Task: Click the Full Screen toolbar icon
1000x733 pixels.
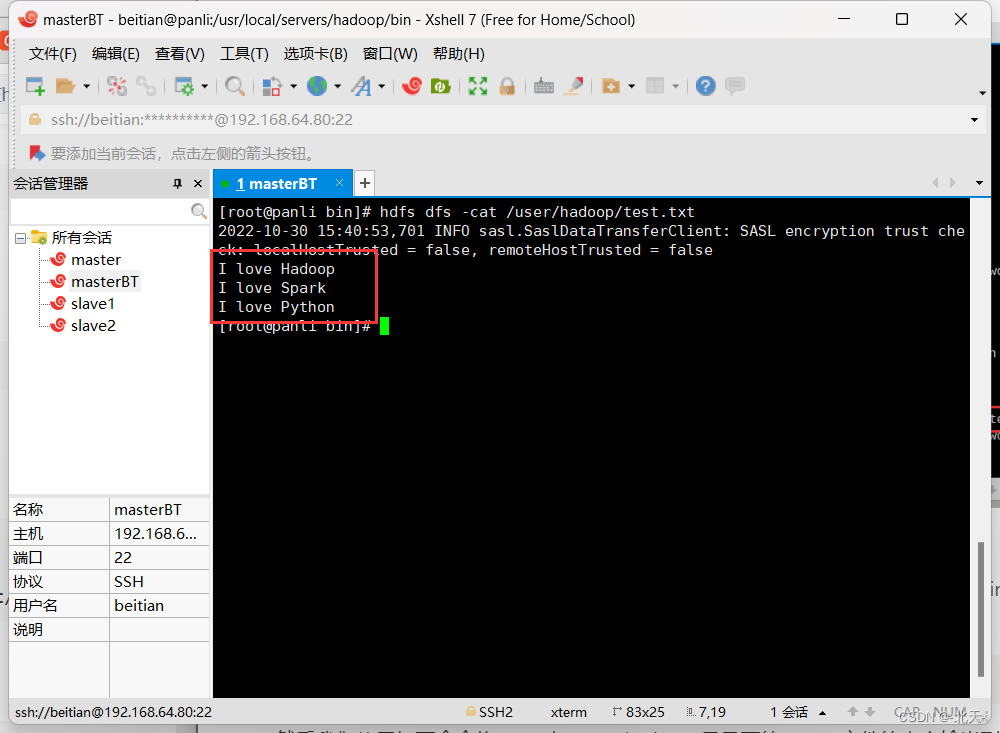Action: point(478,85)
